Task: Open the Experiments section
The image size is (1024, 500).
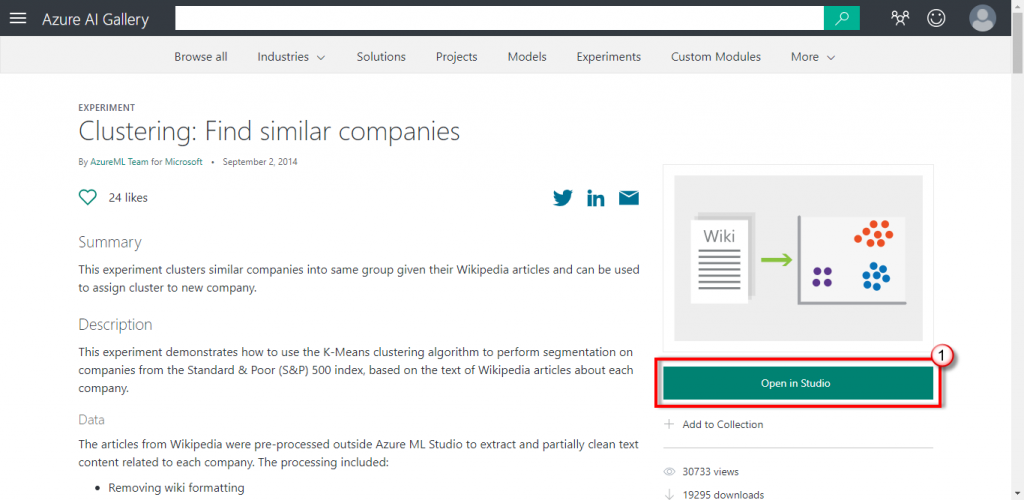Action: point(609,57)
